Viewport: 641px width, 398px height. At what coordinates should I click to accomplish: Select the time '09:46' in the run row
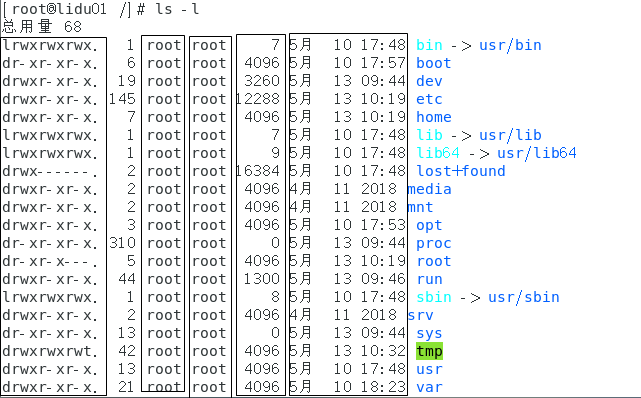click(x=383, y=279)
